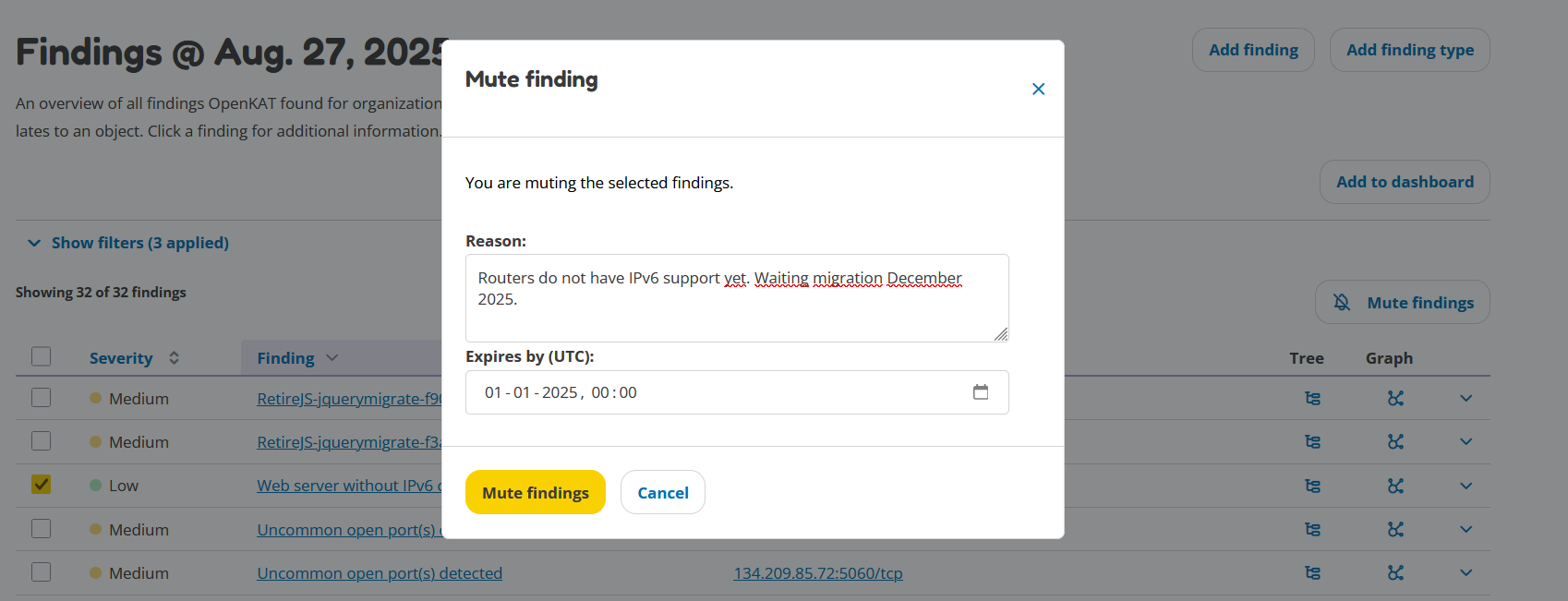Open graph view for the Low severity finding
1568x601 pixels.
[x=1395, y=486]
